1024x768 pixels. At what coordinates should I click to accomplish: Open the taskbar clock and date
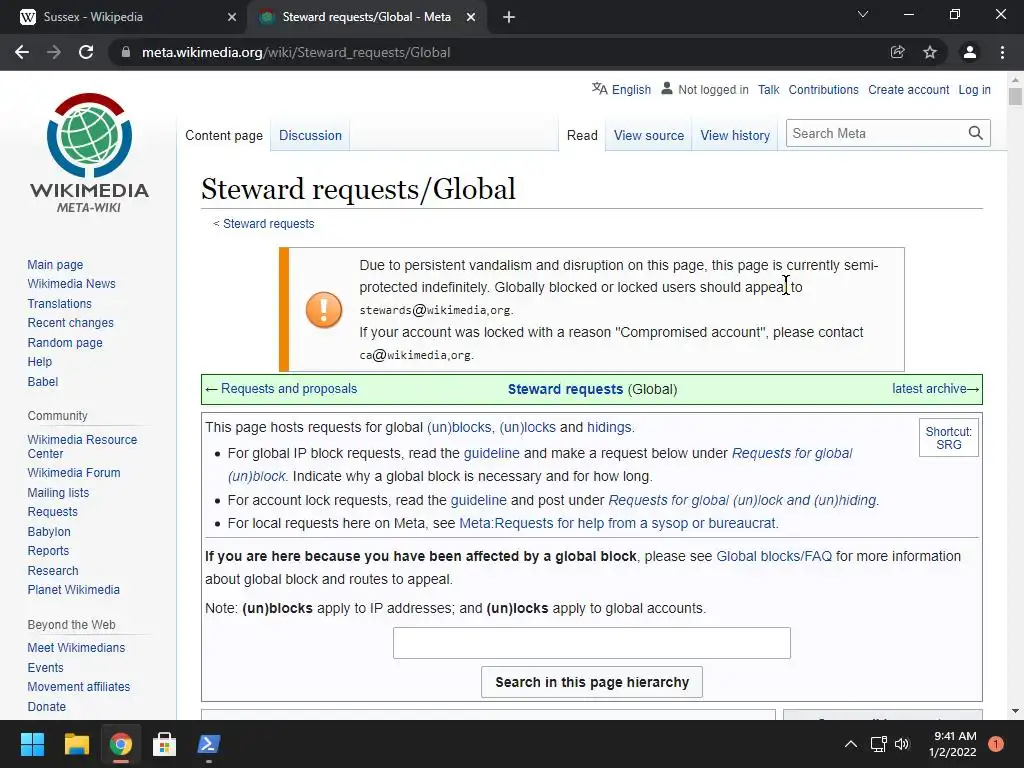(x=953, y=744)
